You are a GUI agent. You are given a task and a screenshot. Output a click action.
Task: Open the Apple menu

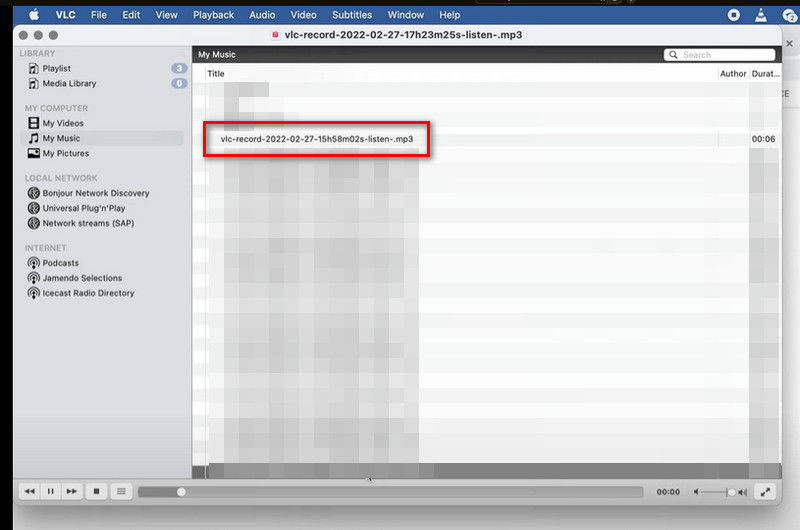(34, 15)
